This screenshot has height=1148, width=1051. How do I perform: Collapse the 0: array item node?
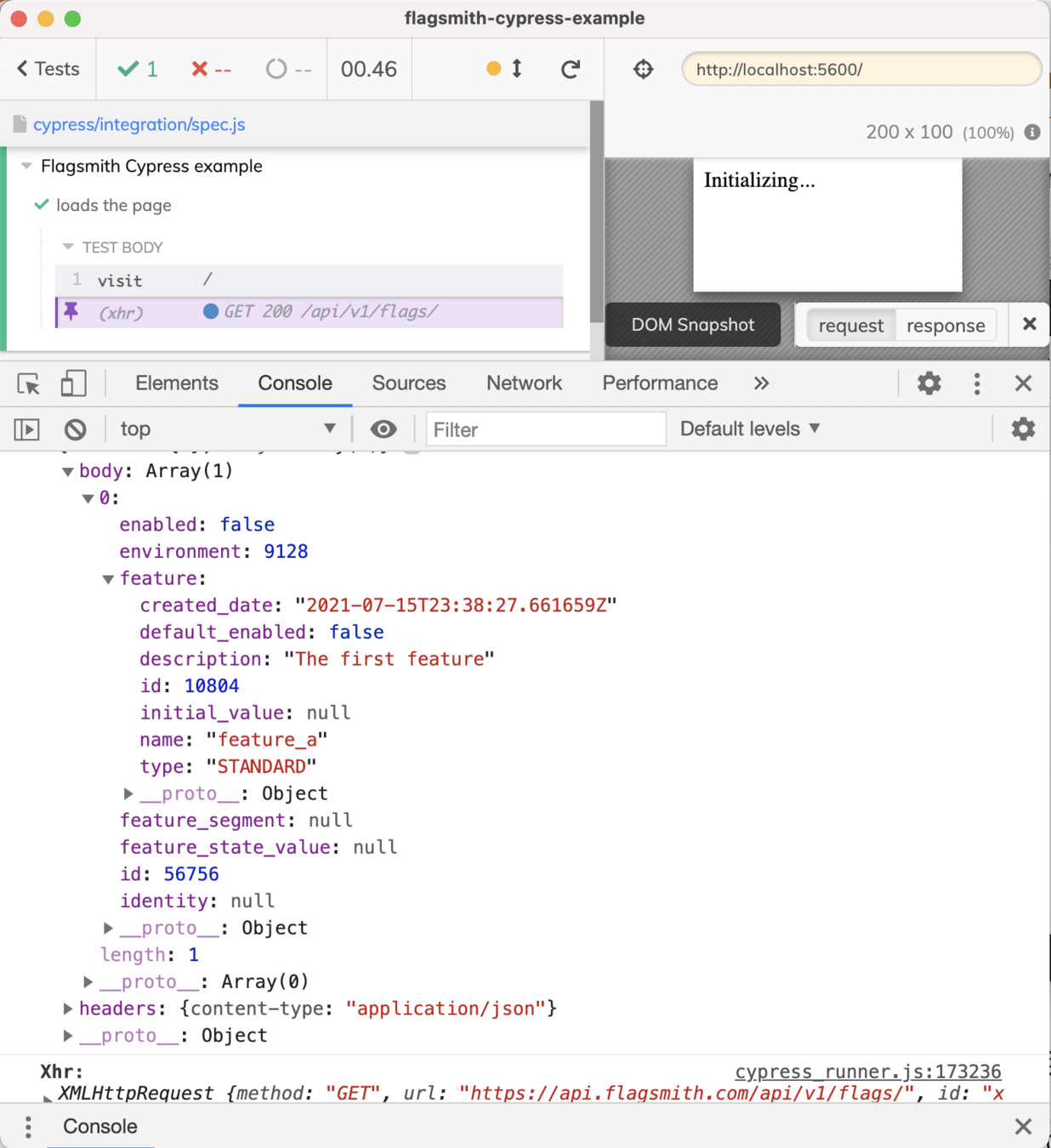[x=88, y=498]
